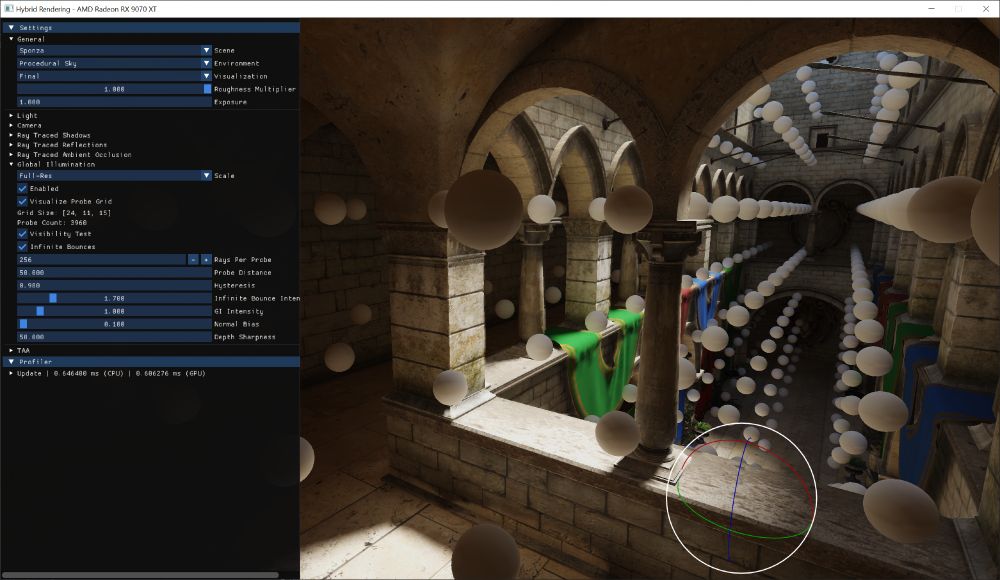This screenshot has width=1000, height=580.
Task: Disable the Infinite Bounces checkbox
Action: pos(22,247)
